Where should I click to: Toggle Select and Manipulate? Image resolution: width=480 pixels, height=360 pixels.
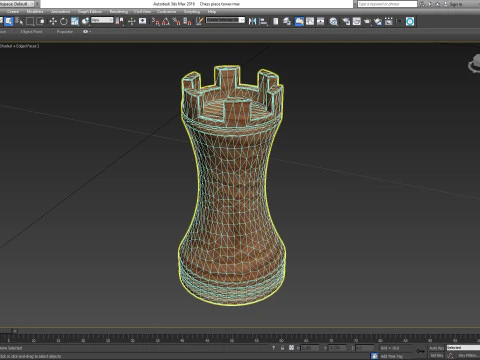pyautogui.click(x=132, y=21)
